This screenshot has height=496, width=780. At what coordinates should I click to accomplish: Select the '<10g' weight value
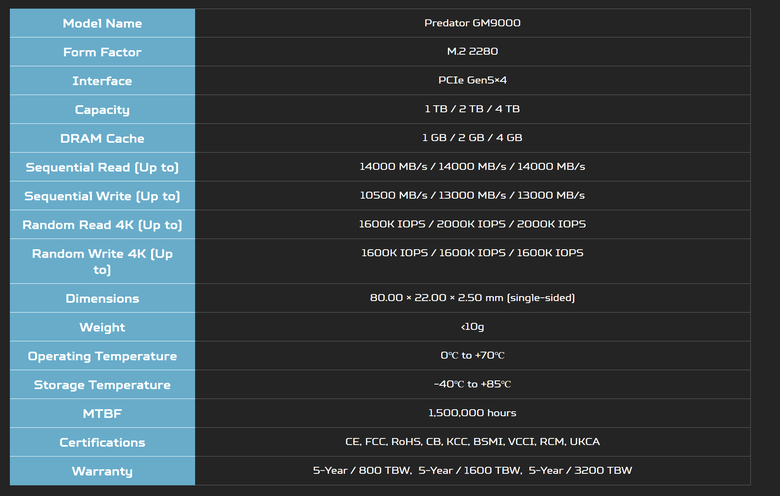(472, 327)
